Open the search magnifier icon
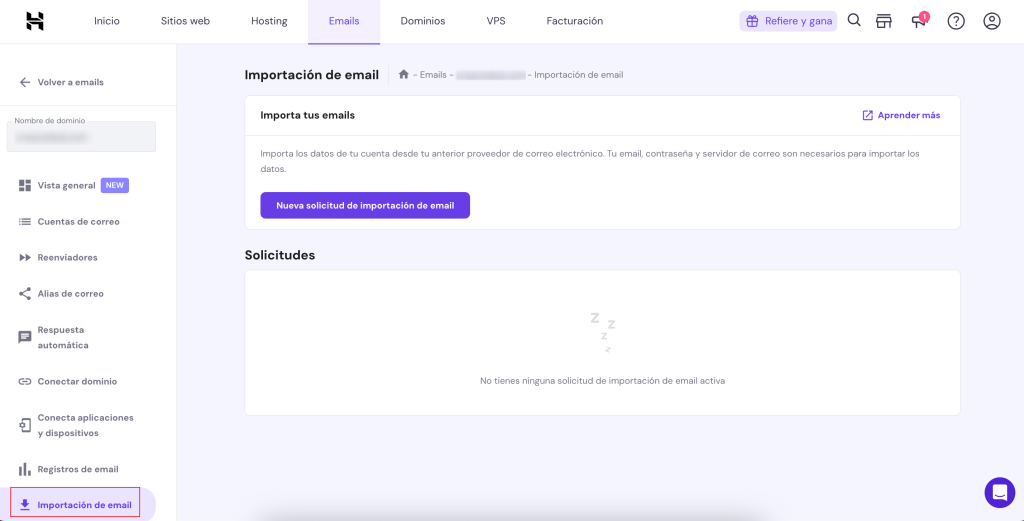Viewport: 1024px width, 521px height. click(854, 21)
